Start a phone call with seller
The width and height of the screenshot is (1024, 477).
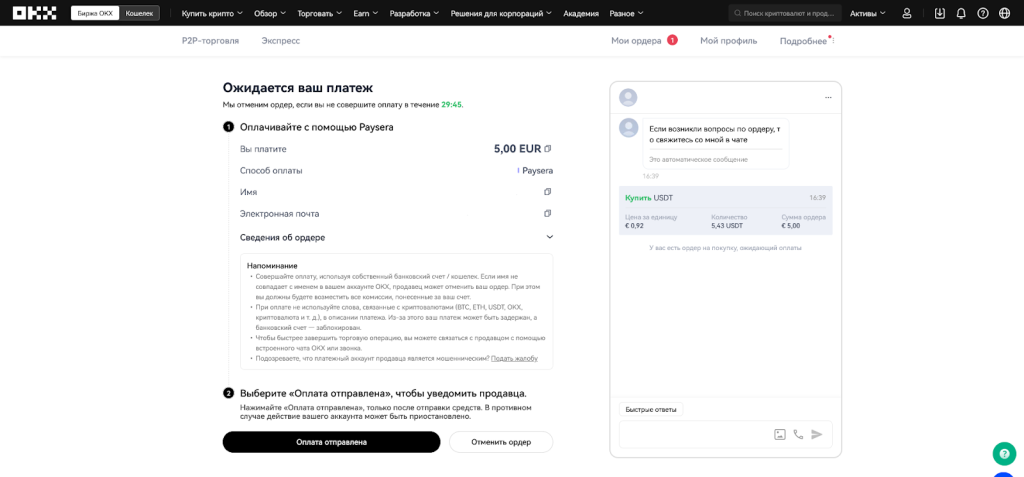pyautogui.click(x=798, y=434)
